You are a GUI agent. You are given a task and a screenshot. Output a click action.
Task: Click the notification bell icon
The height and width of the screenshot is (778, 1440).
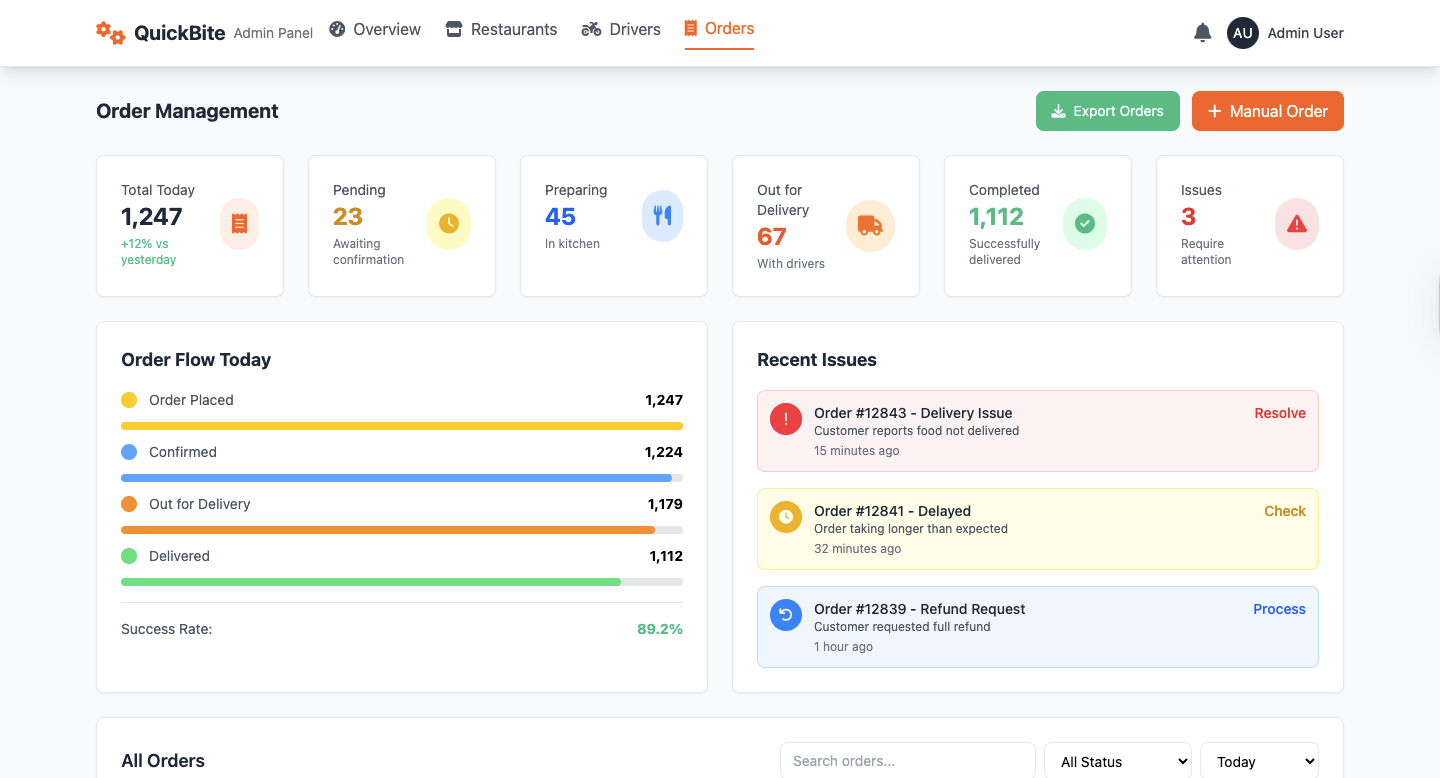(x=1202, y=33)
